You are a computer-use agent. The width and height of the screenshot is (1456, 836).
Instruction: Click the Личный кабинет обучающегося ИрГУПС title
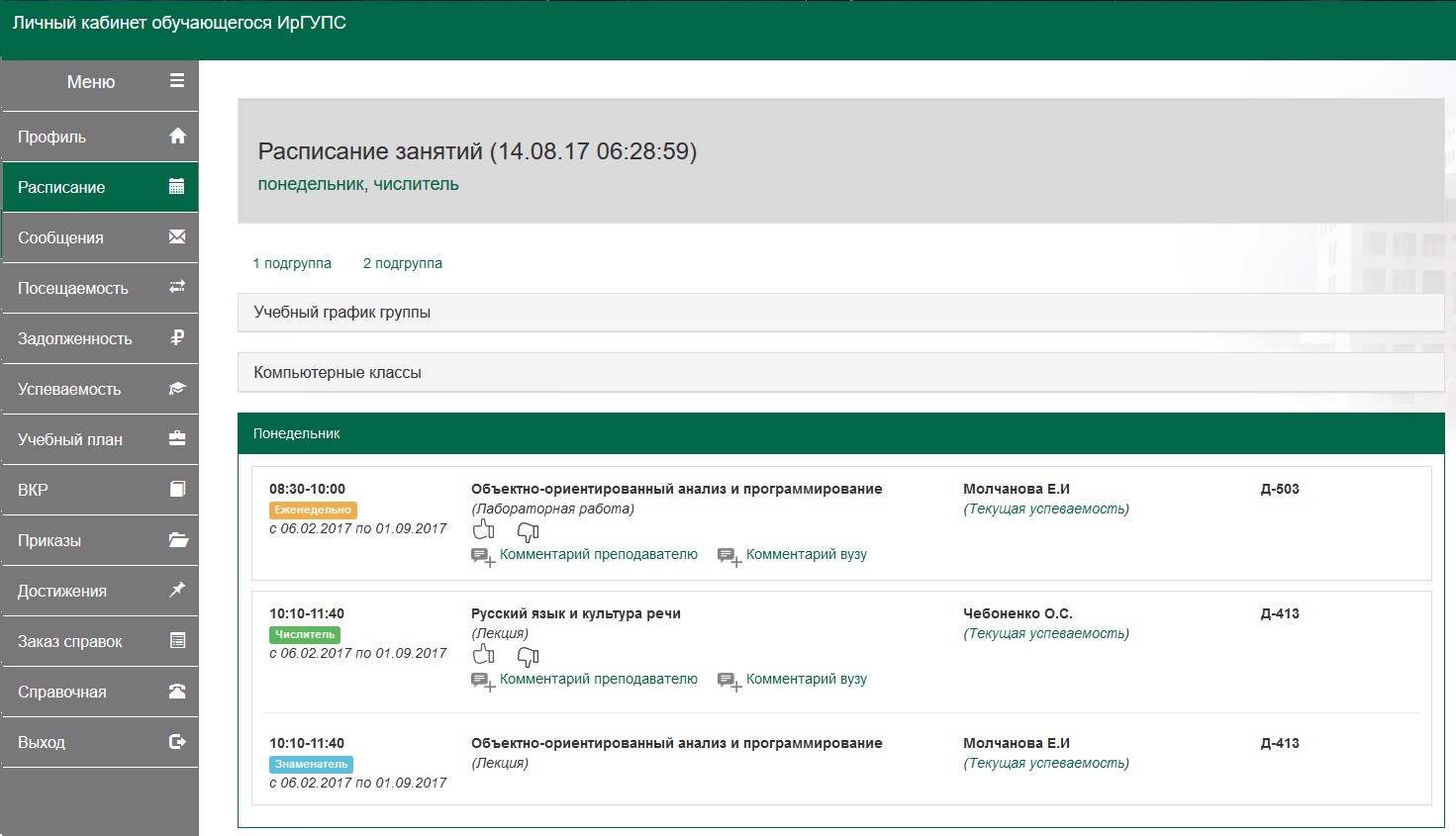(x=179, y=23)
